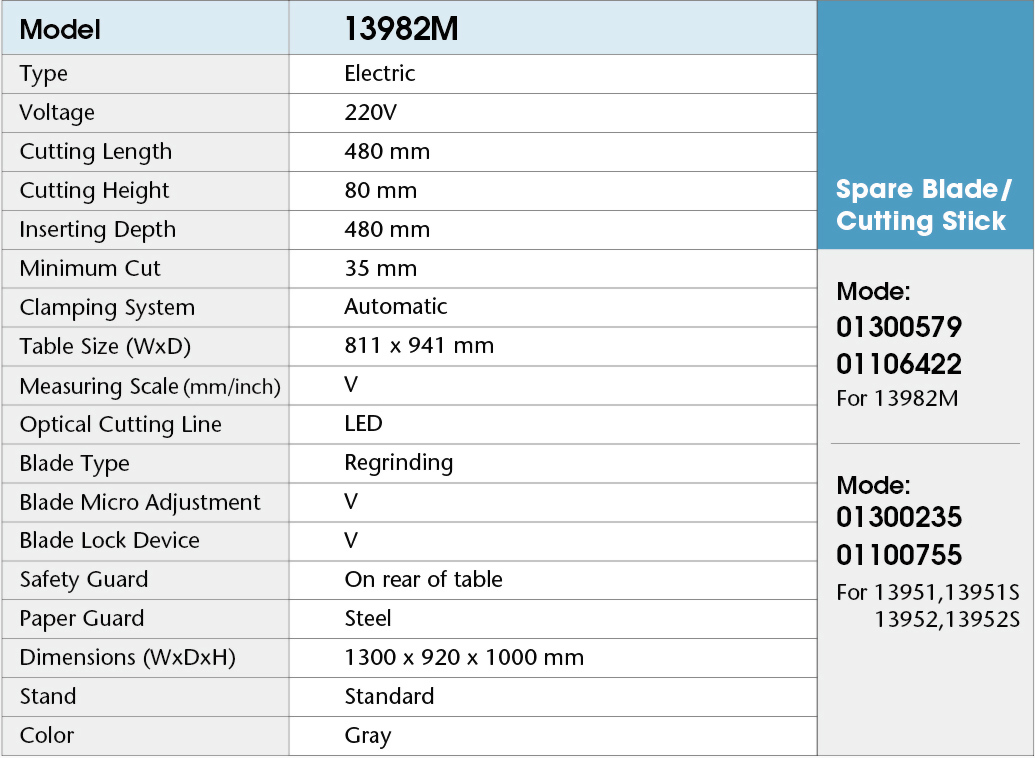Screen dimensions: 1035x758
Task: Click cutting stick code 01100755
Action: tap(899, 555)
